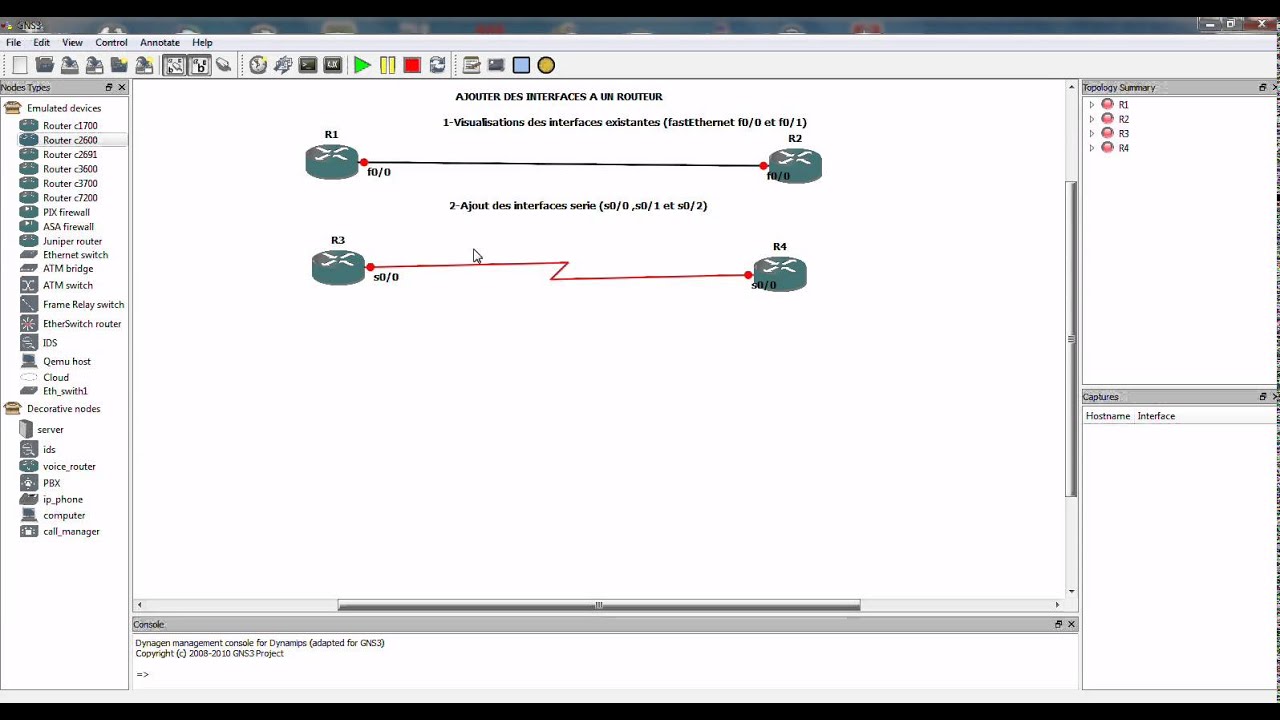This screenshot has height=720, width=1280.
Task: Select Router c2691 node type
Action: (x=70, y=155)
